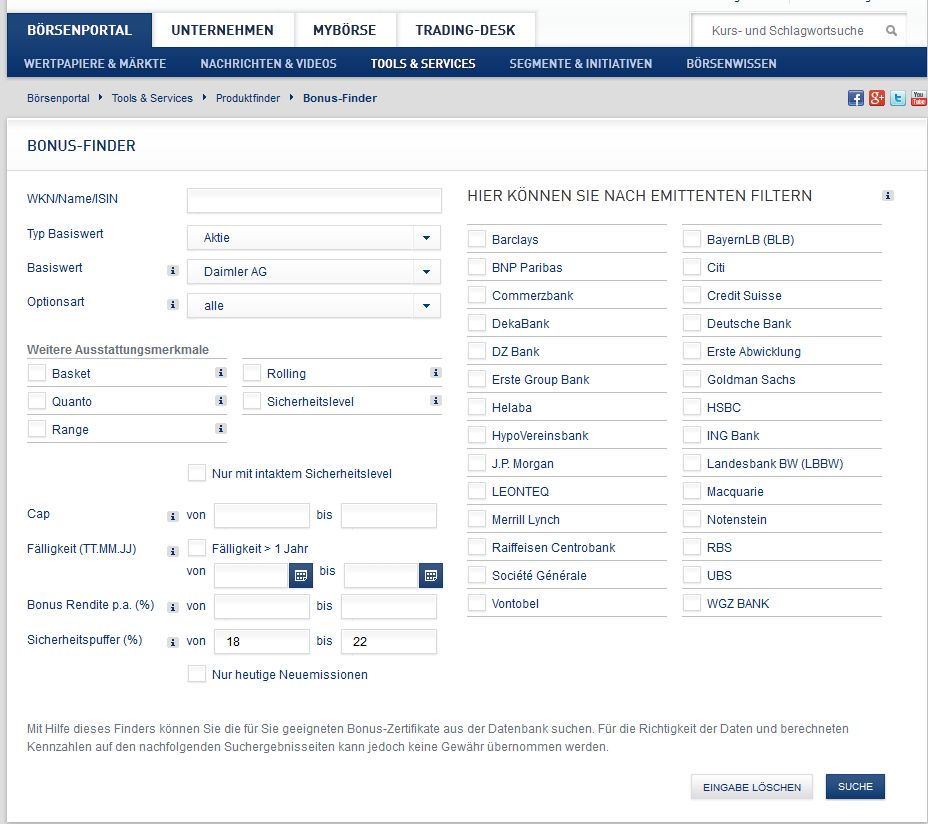Expand the Optionsart dropdown
The height and width of the screenshot is (824, 928).
click(x=314, y=305)
